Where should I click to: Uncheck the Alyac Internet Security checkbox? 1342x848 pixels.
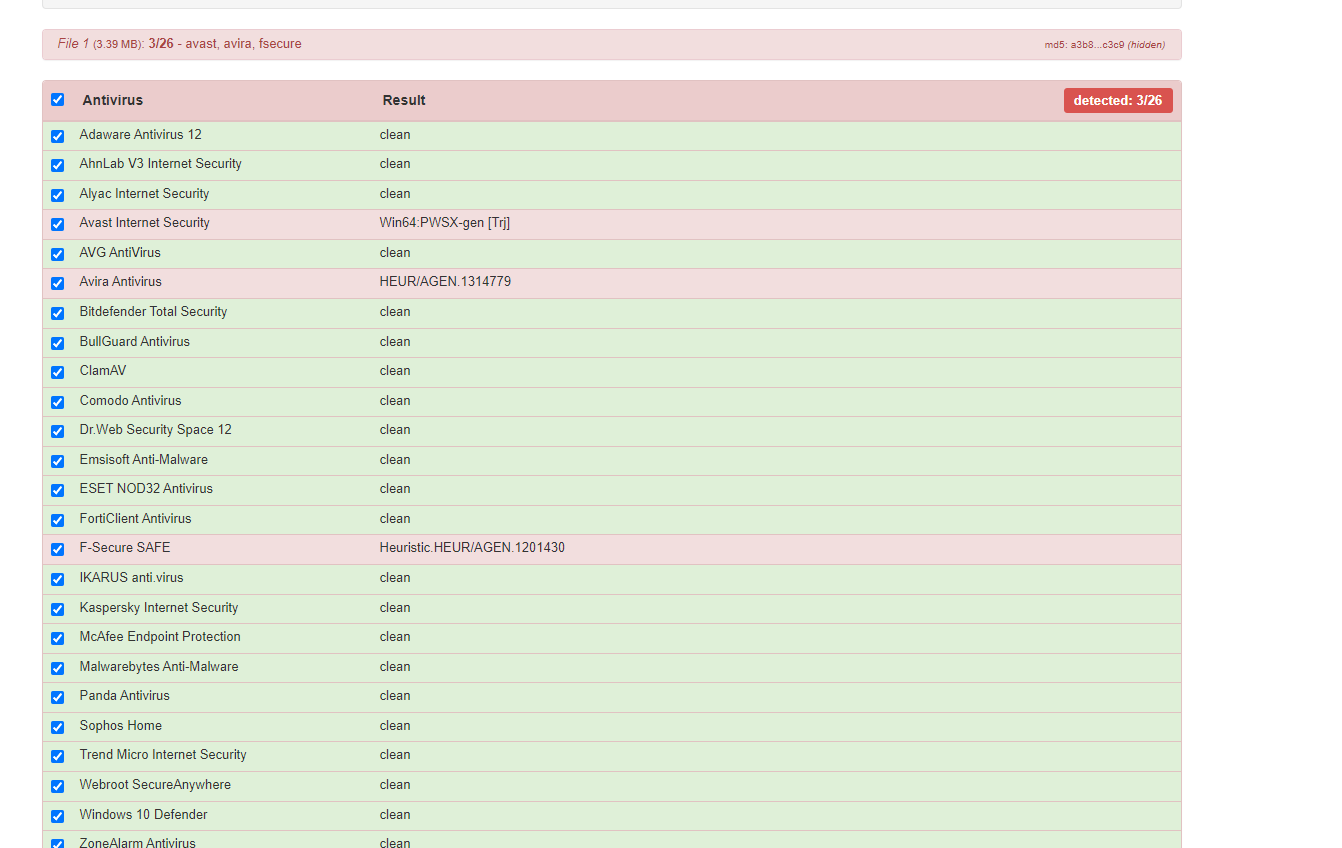point(57,195)
